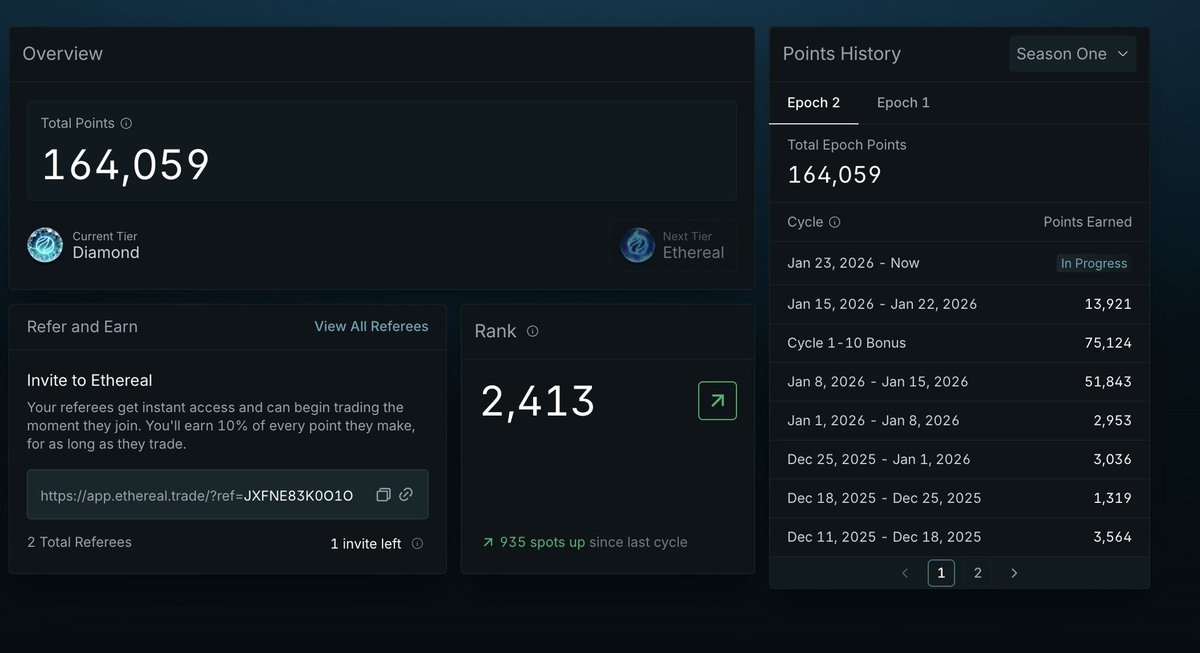Click the Diamond tier badge icon

[45, 245]
